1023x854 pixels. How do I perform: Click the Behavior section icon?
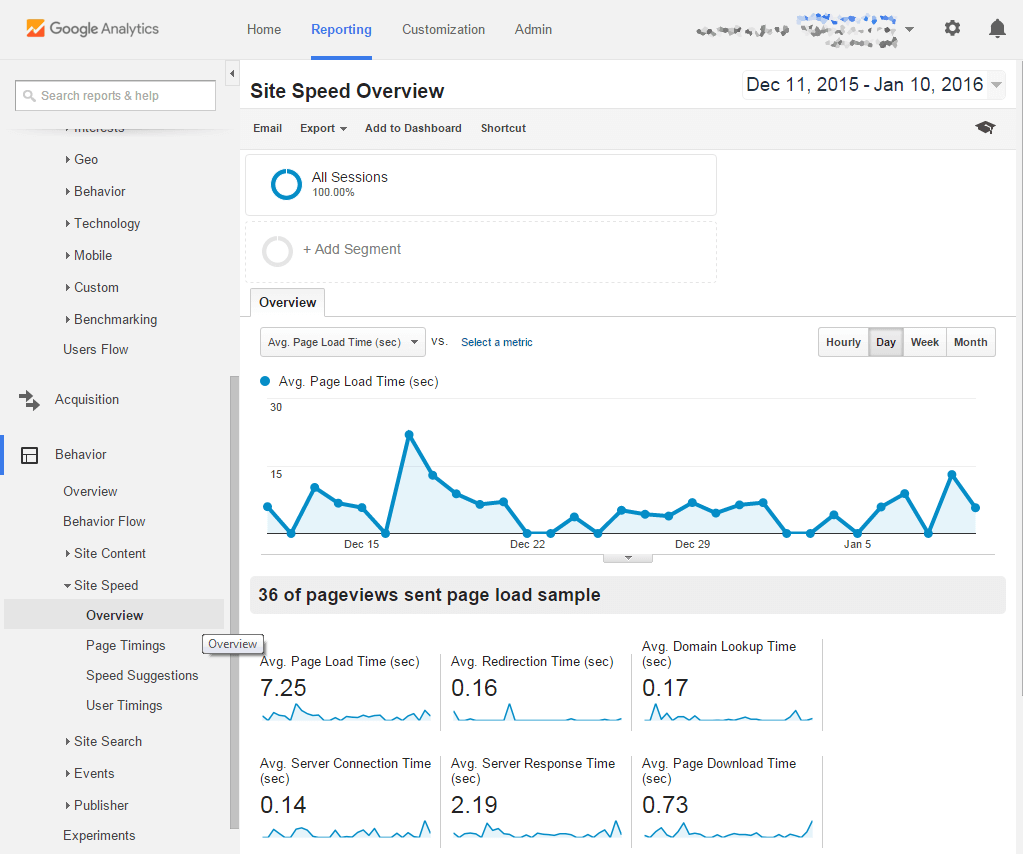[30, 455]
